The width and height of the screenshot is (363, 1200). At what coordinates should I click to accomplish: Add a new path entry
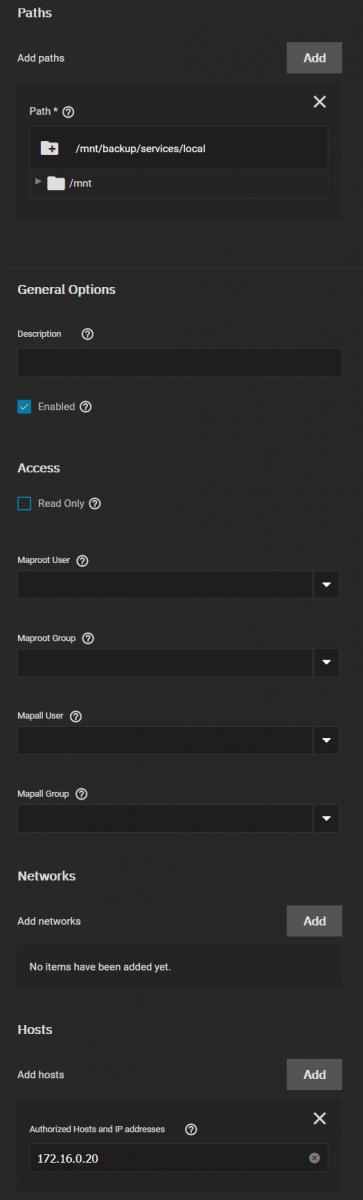pyautogui.click(x=315, y=58)
